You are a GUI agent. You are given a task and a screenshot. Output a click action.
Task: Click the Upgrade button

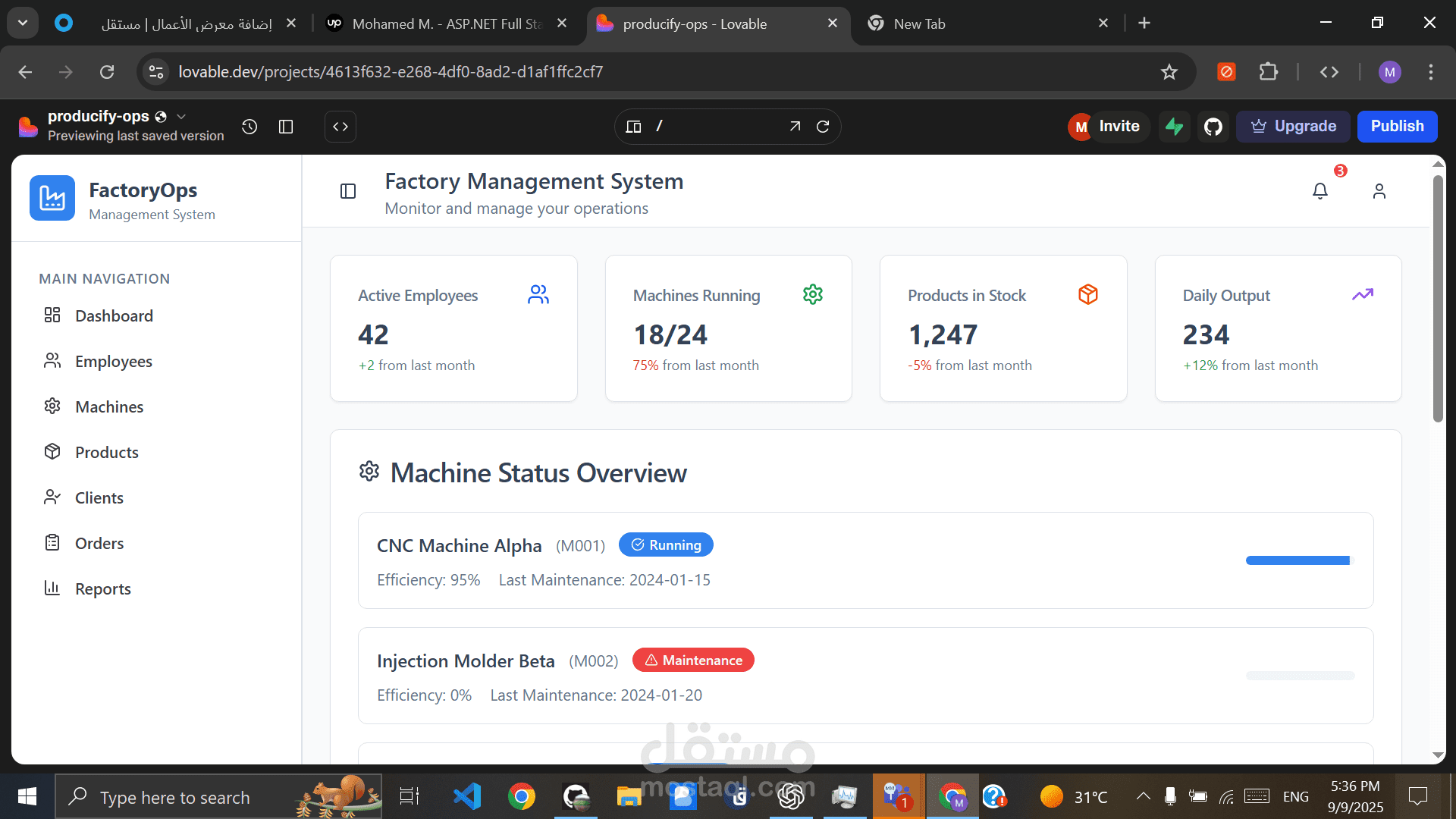coord(1293,126)
